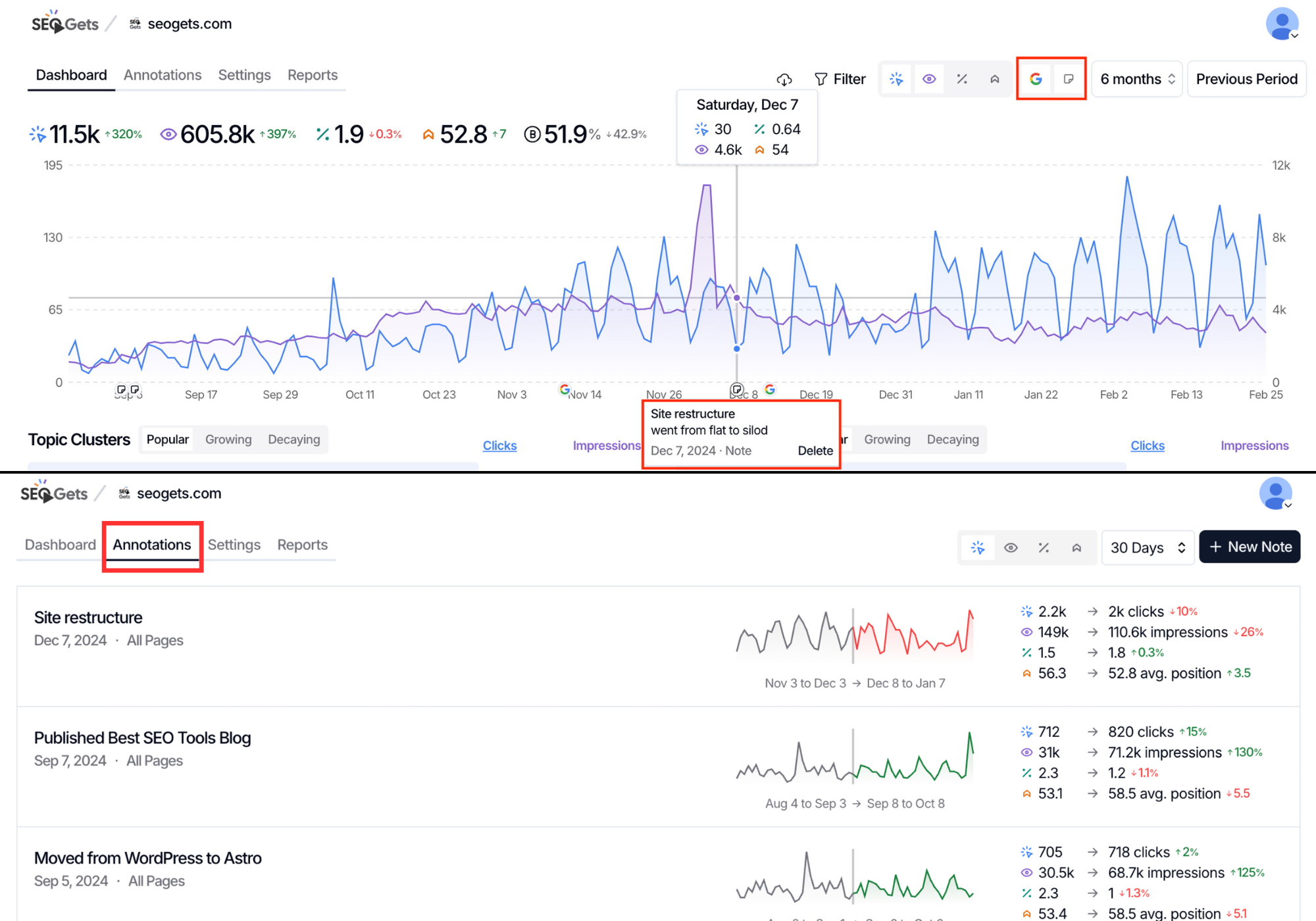The width and height of the screenshot is (1316, 921).
Task: Open user avatar menu in top header
Action: click(x=1281, y=24)
